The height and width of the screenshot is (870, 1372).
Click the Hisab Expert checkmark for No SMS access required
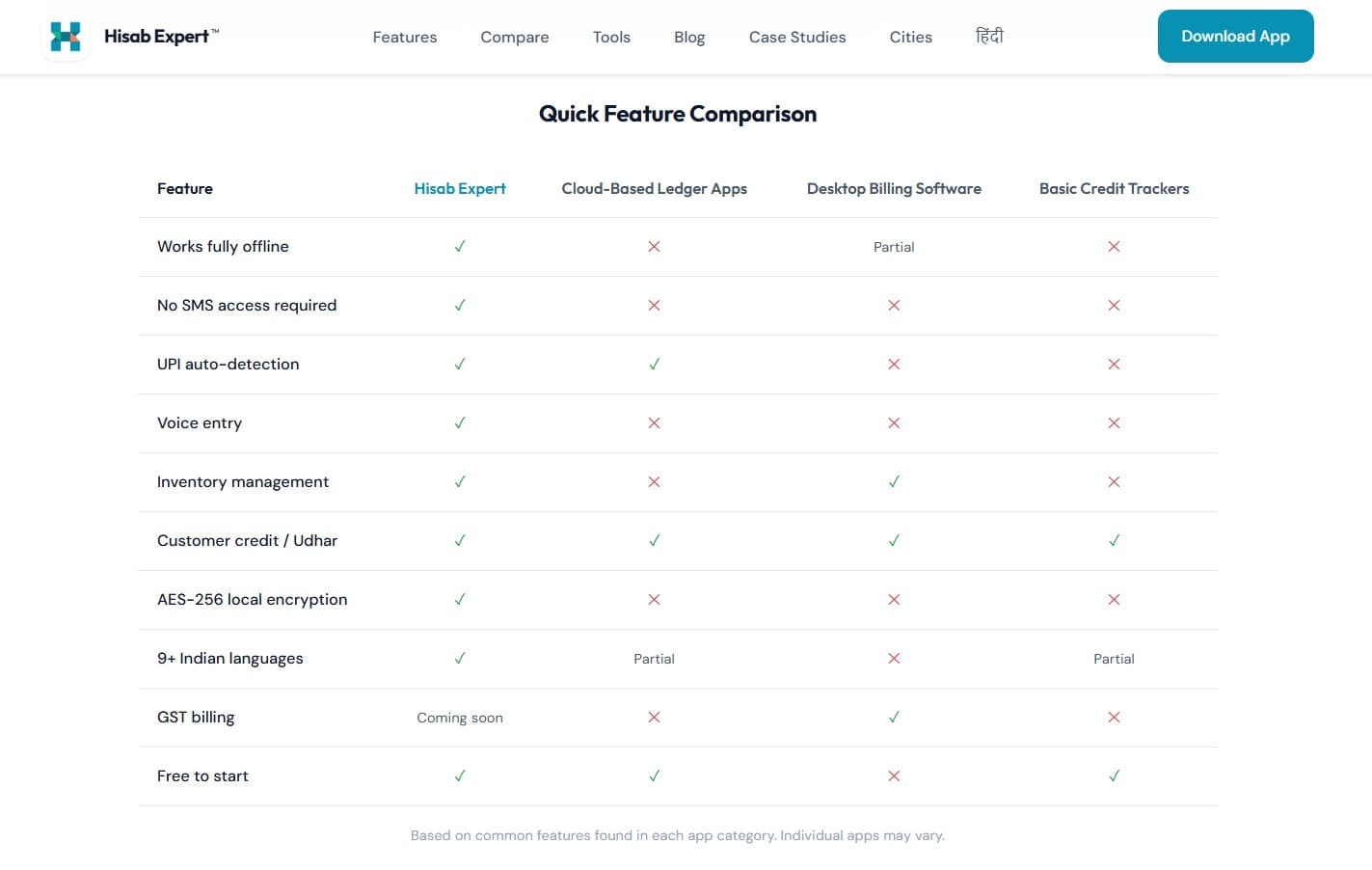[460, 305]
